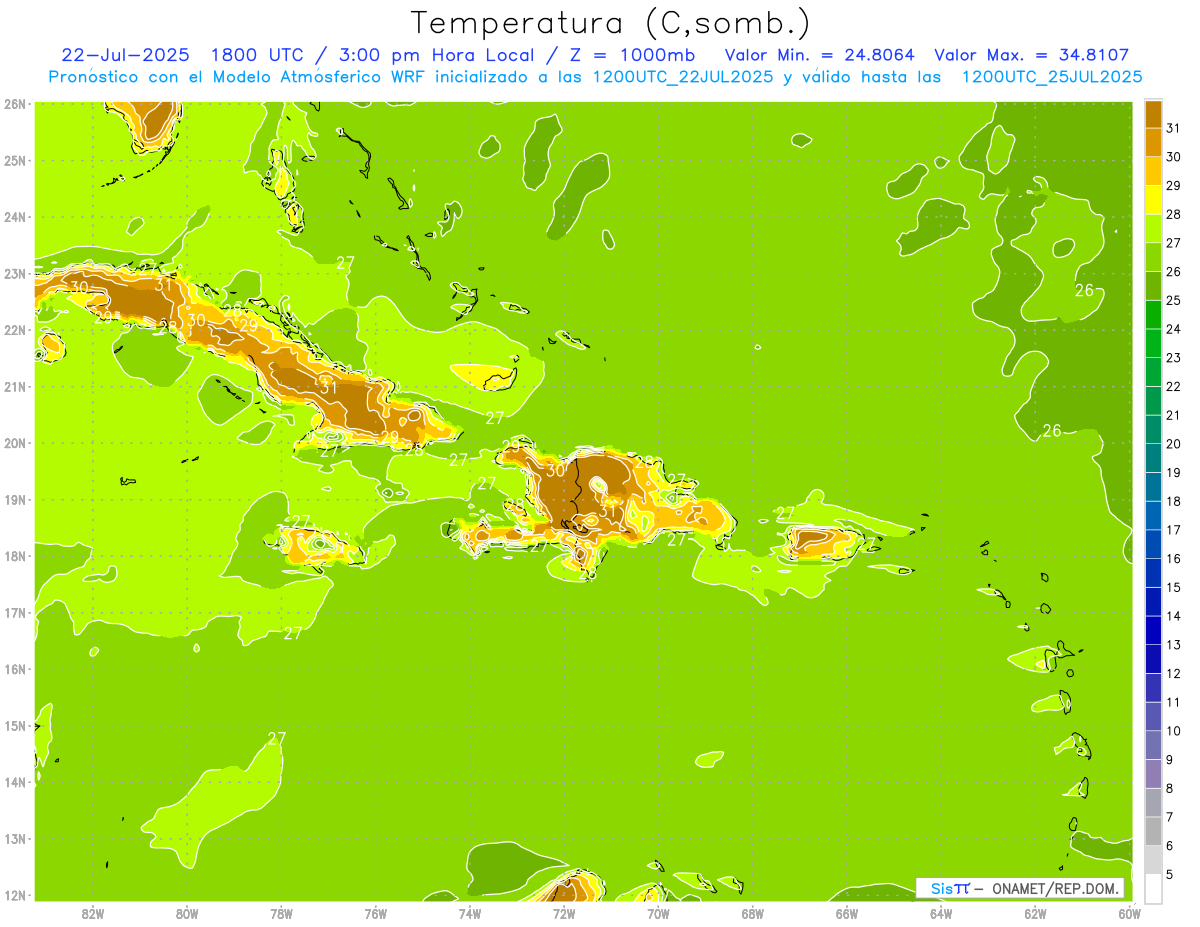Click the 68W longitude axis label
Image resolution: width=1200 pixels, height=927 pixels.
753,913
